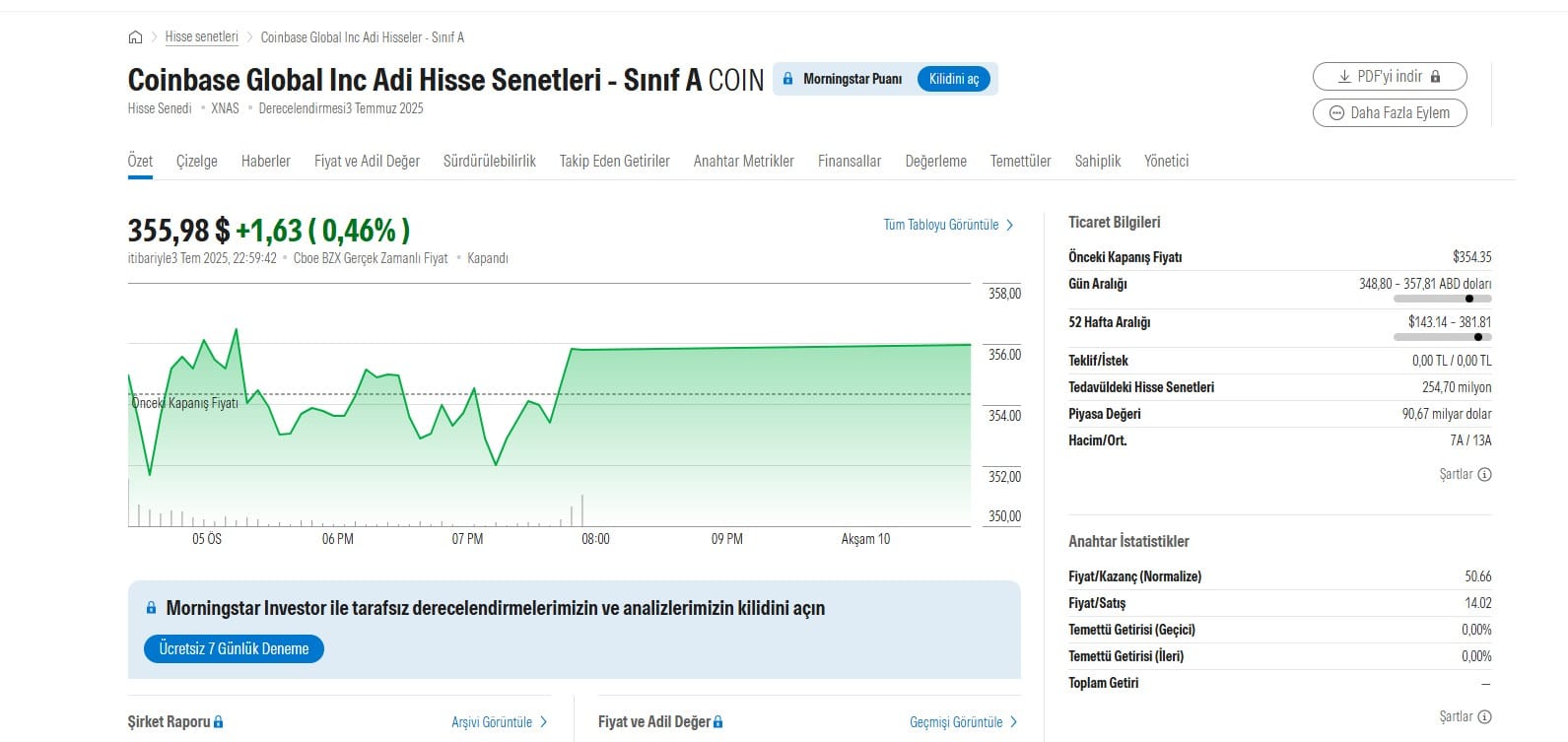Screen dimensions: 1568x742
Task: Click the 0,00 TL / 0,00 TL bid/ask value
Action: click(1452, 361)
